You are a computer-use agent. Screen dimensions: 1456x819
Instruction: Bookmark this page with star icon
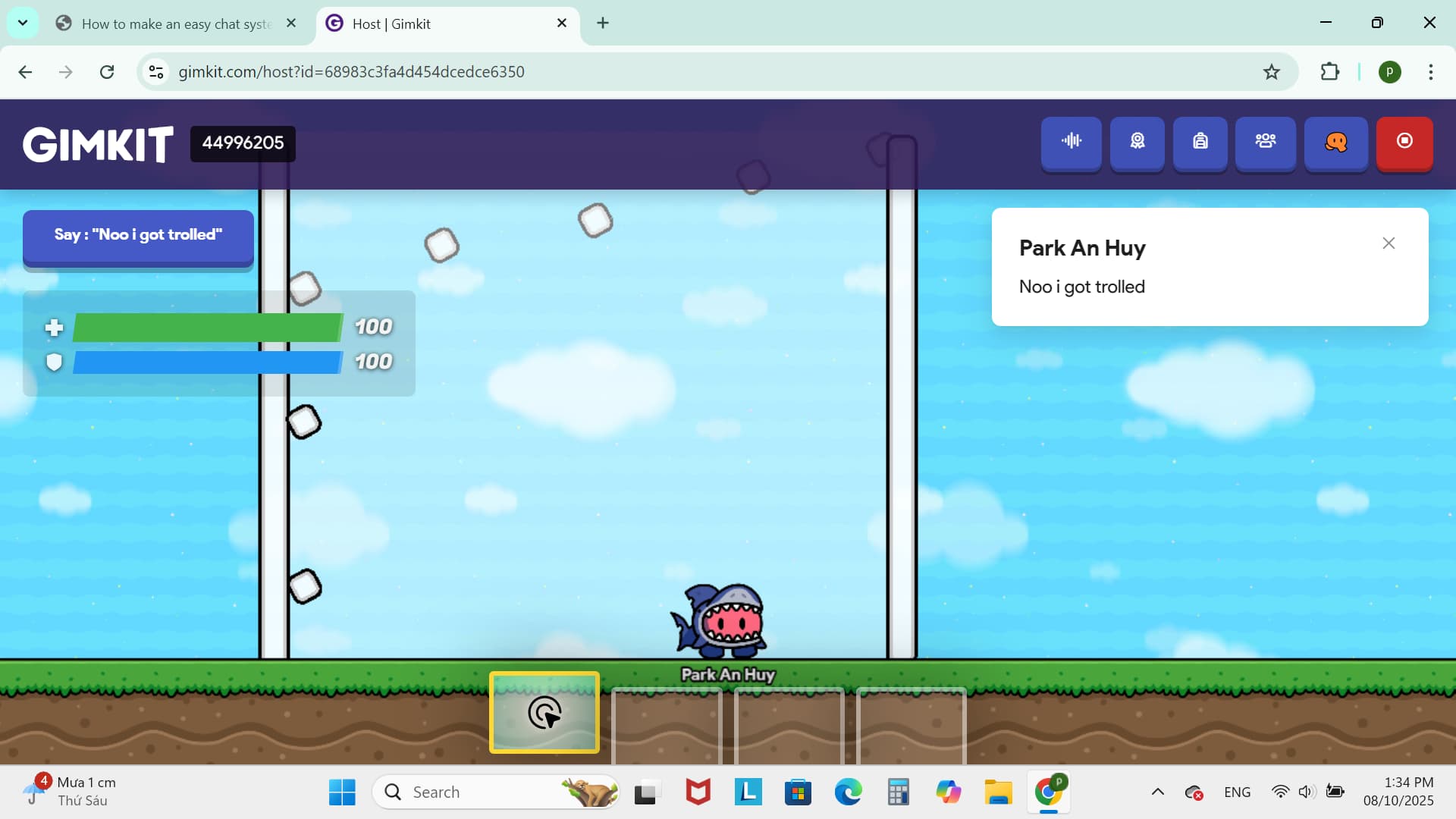pyautogui.click(x=1271, y=72)
